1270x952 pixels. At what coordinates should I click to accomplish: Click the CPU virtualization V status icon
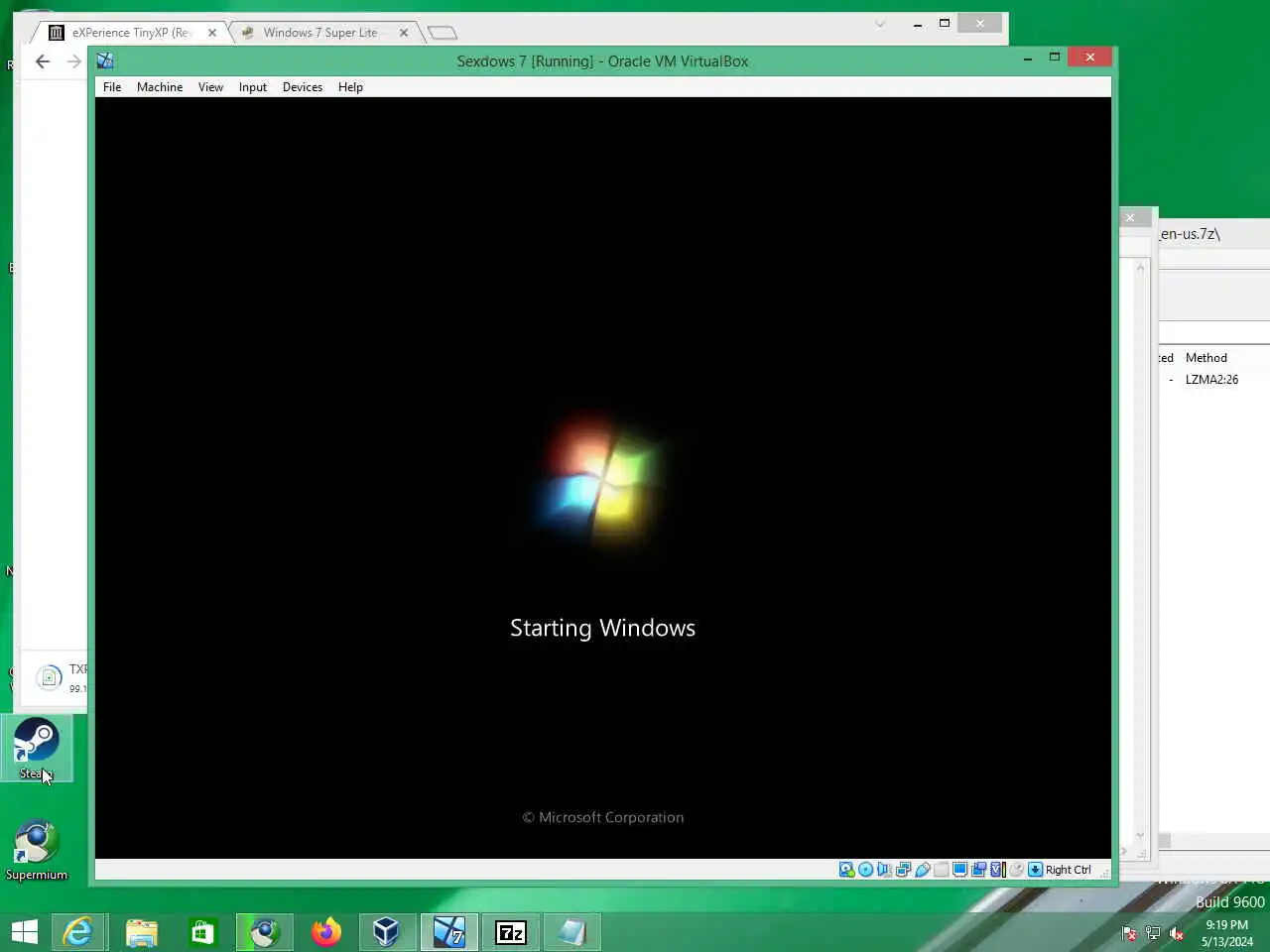click(997, 870)
